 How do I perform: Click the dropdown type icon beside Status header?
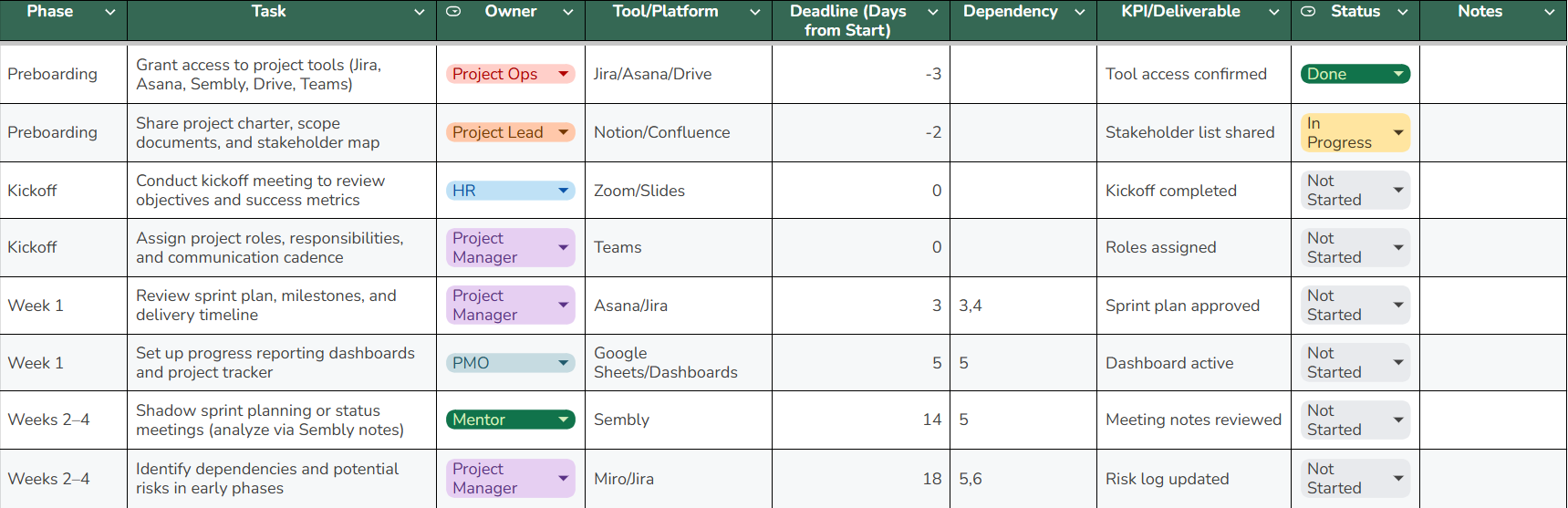pos(1308,12)
